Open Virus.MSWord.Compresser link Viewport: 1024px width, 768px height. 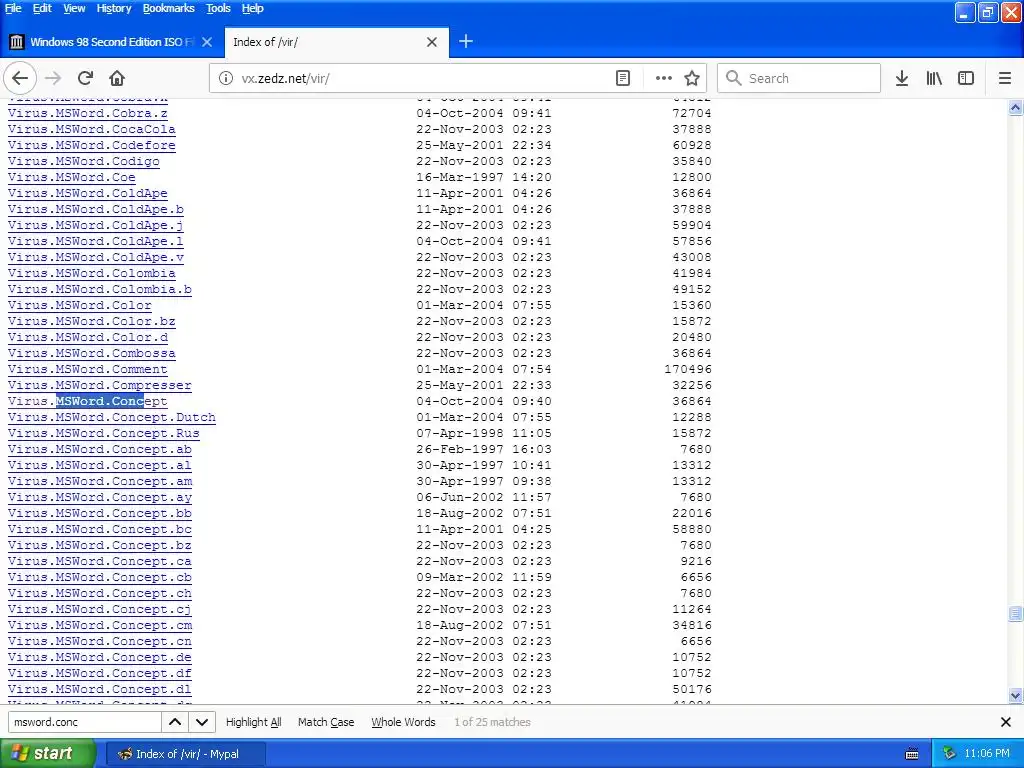tap(100, 385)
